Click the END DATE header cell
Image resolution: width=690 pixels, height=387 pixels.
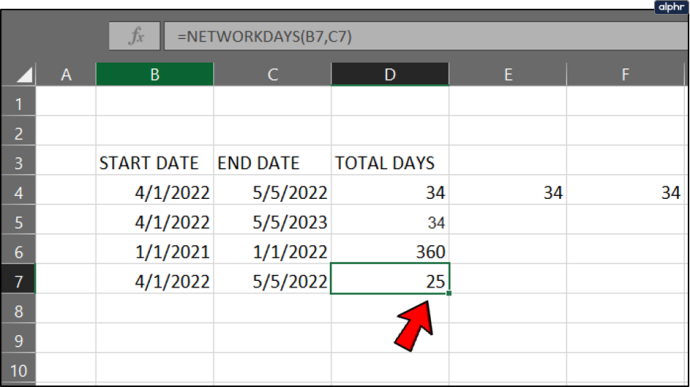272,163
